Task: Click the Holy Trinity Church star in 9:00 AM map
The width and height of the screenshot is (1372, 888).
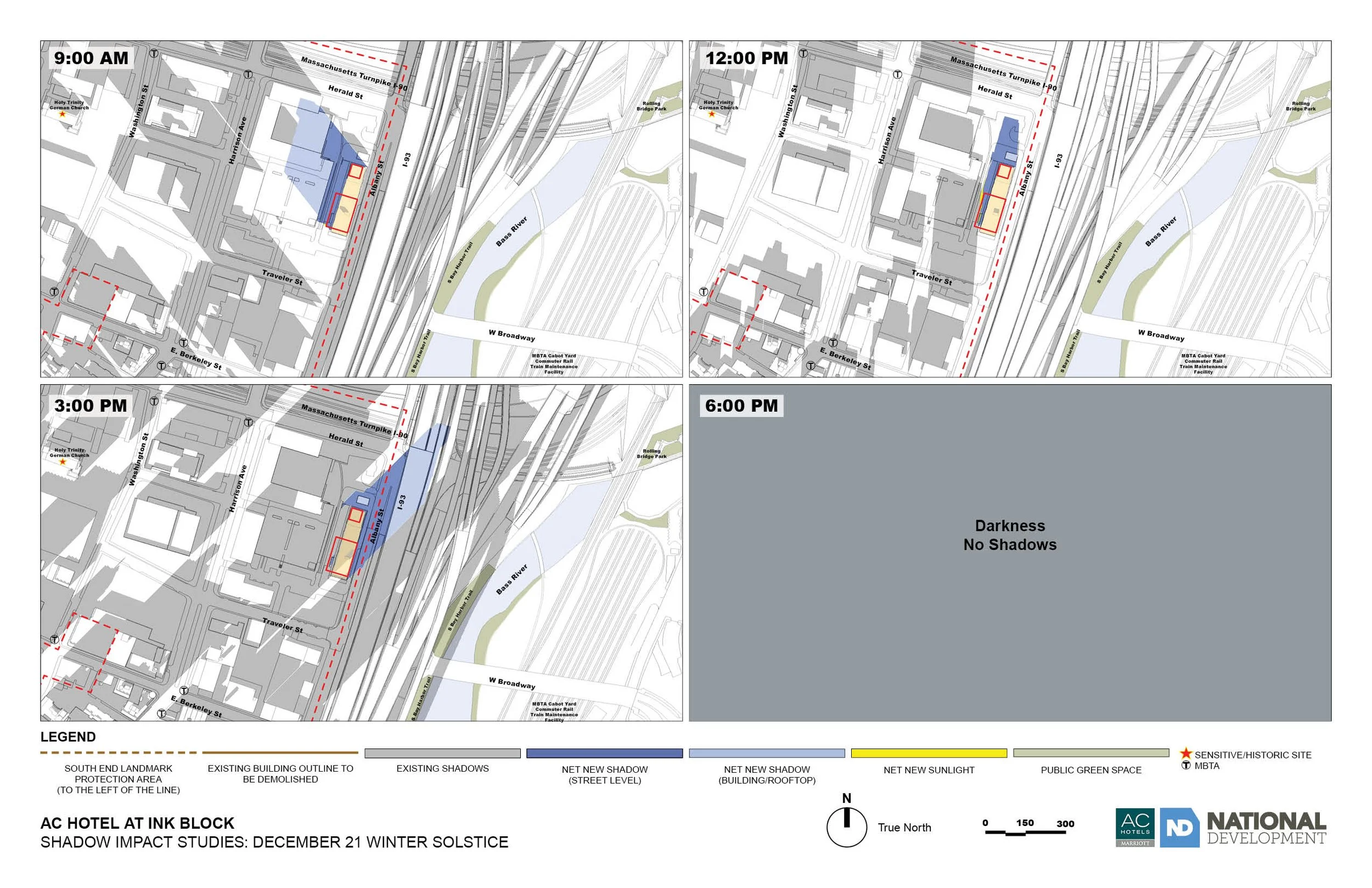Action: [x=62, y=114]
